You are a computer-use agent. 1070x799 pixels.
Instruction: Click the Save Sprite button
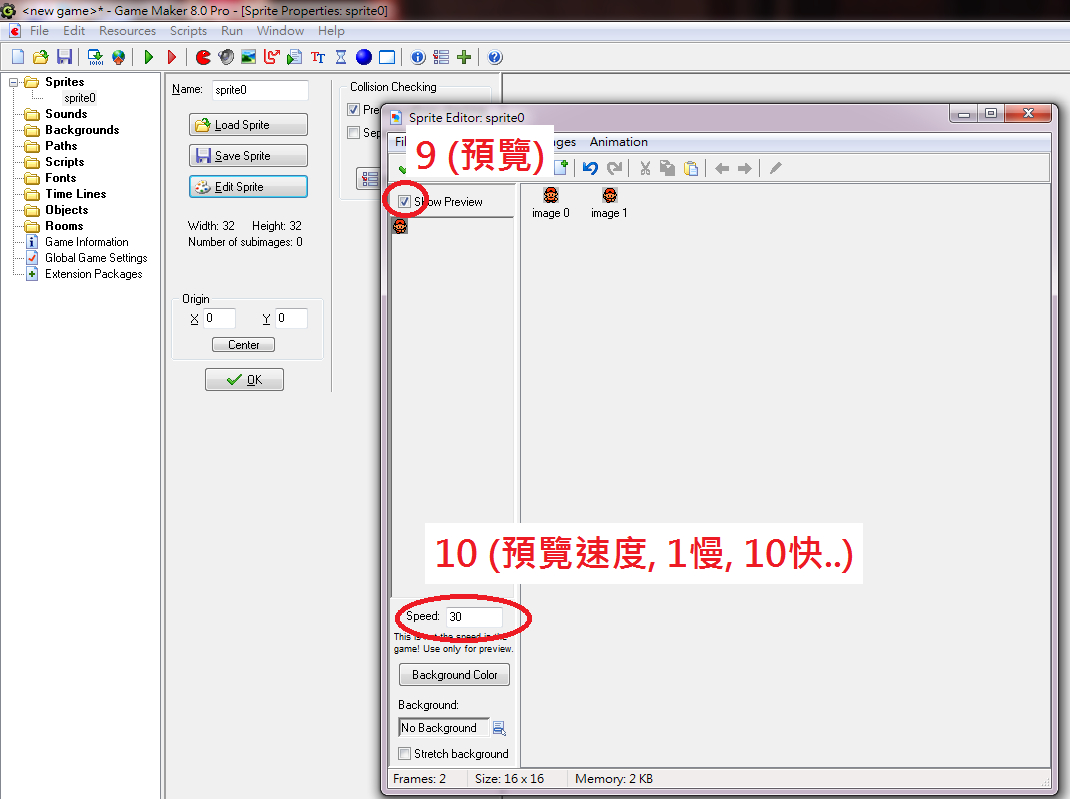(248, 156)
